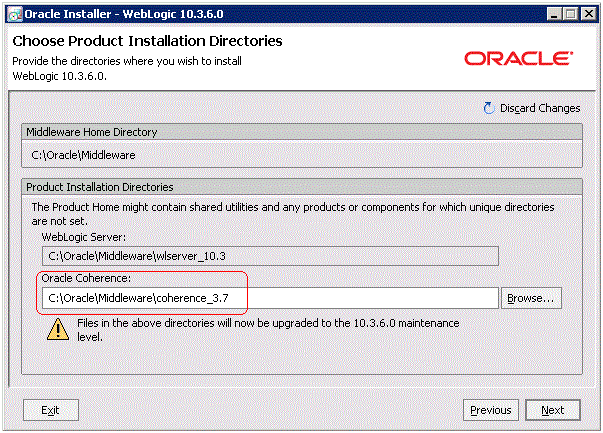
Task: Click the Discard Changes refresh icon
Action: [x=489, y=108]
